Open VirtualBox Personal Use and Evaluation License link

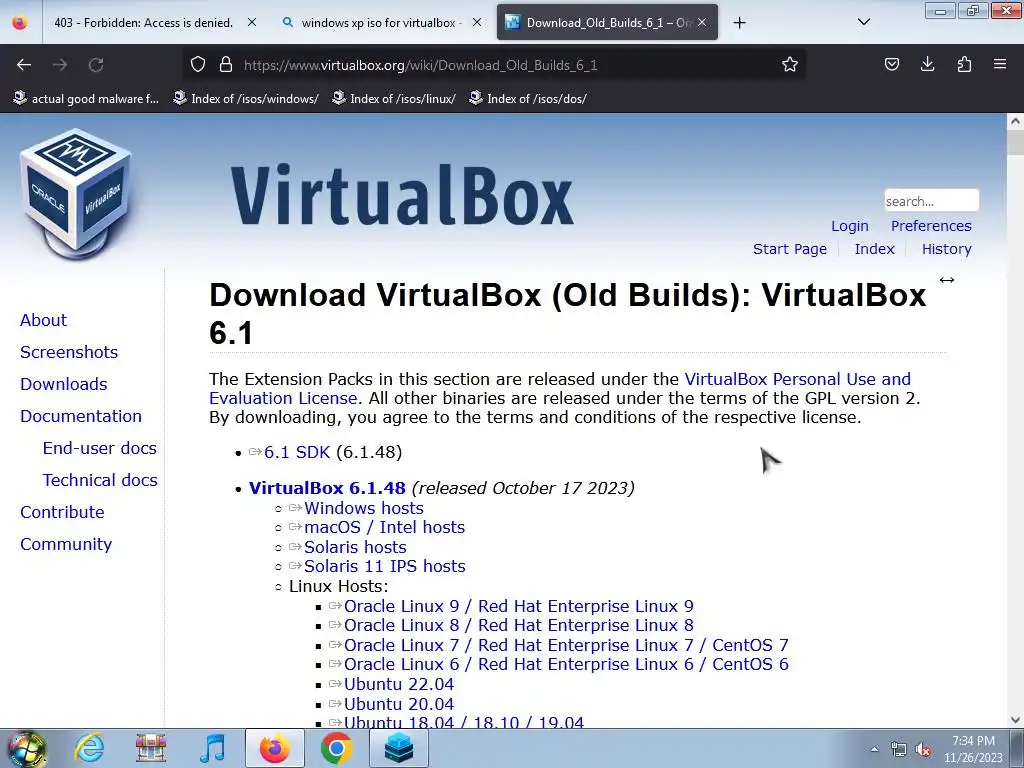click(x=797, y=379)
